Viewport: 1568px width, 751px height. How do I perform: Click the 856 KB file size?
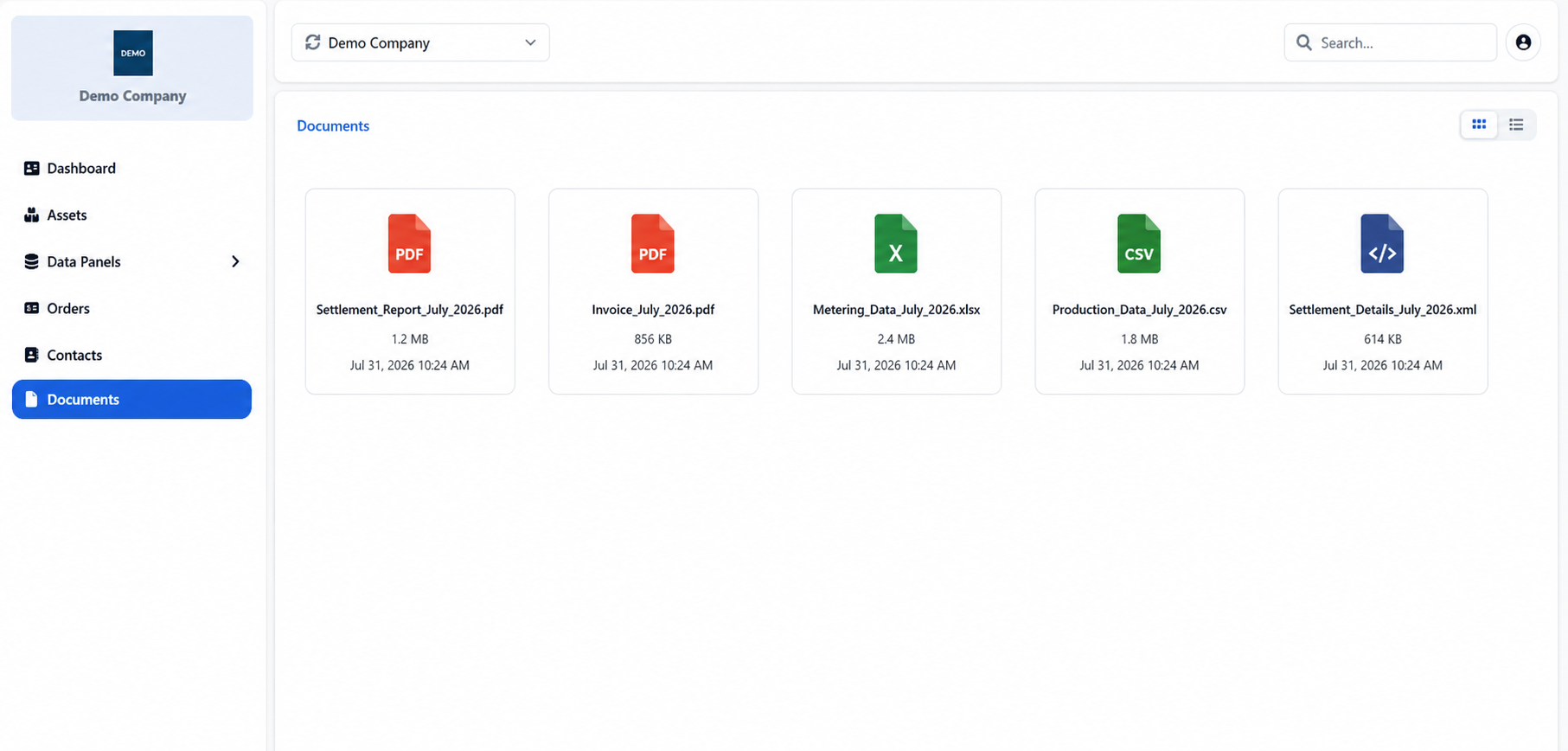click(x=653, y=339)
